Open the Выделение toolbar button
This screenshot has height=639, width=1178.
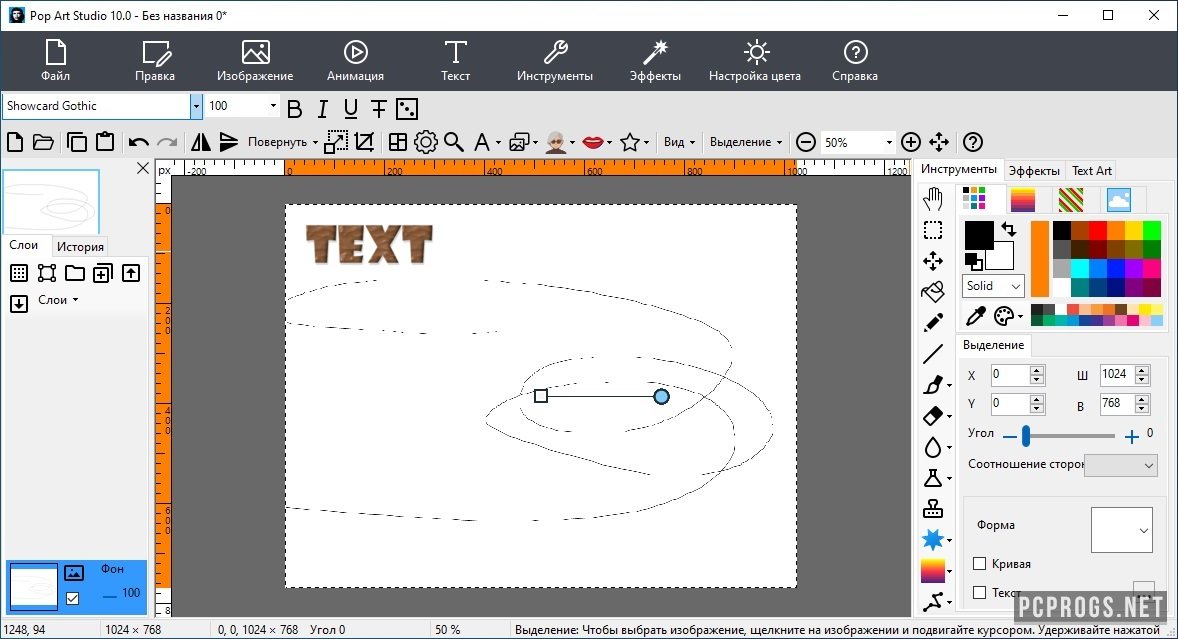pos(745,142)
